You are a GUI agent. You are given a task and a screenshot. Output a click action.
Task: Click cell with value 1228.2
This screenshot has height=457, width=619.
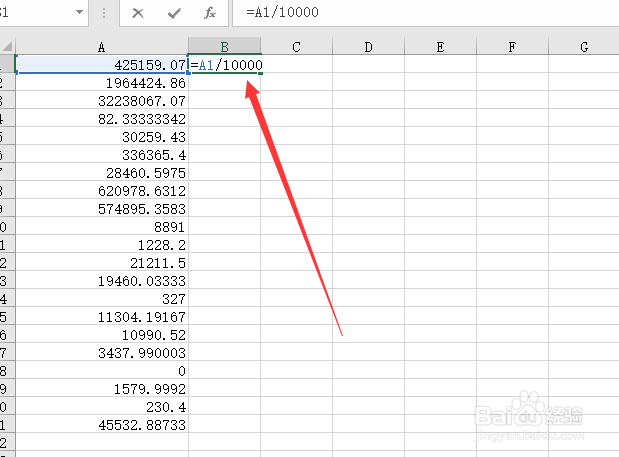click(x=102, y=245)
